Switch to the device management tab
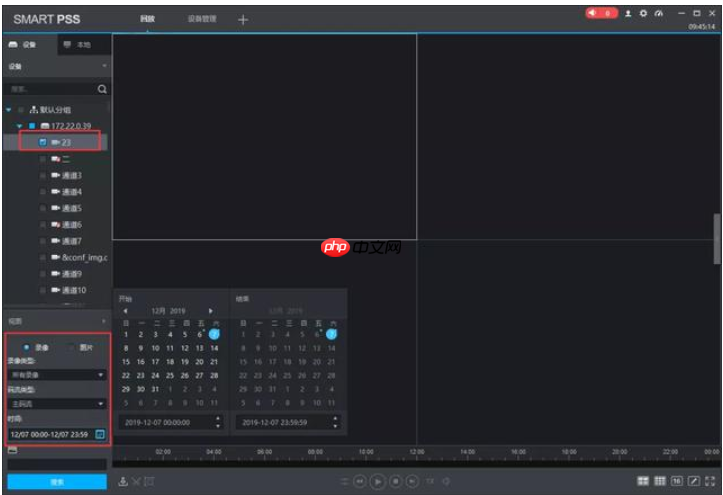Screen dimensions: 723x495 tap(202, 19)
